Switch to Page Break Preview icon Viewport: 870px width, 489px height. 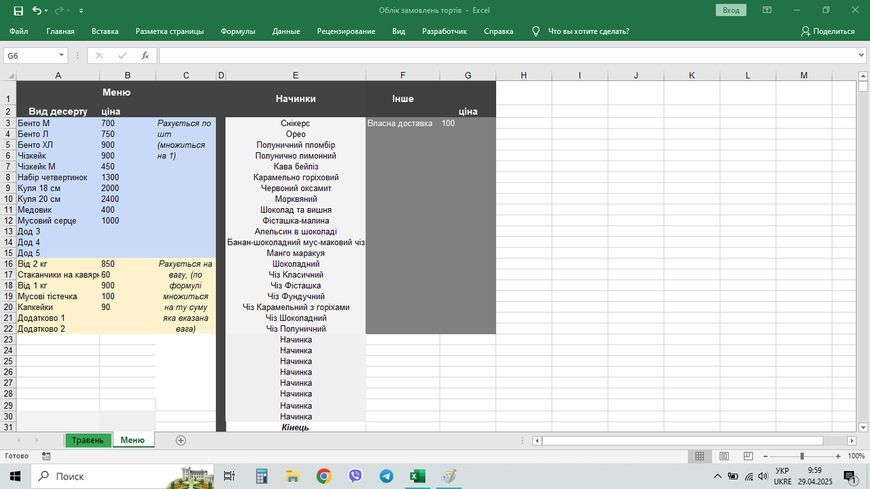[x=748, y=456]
